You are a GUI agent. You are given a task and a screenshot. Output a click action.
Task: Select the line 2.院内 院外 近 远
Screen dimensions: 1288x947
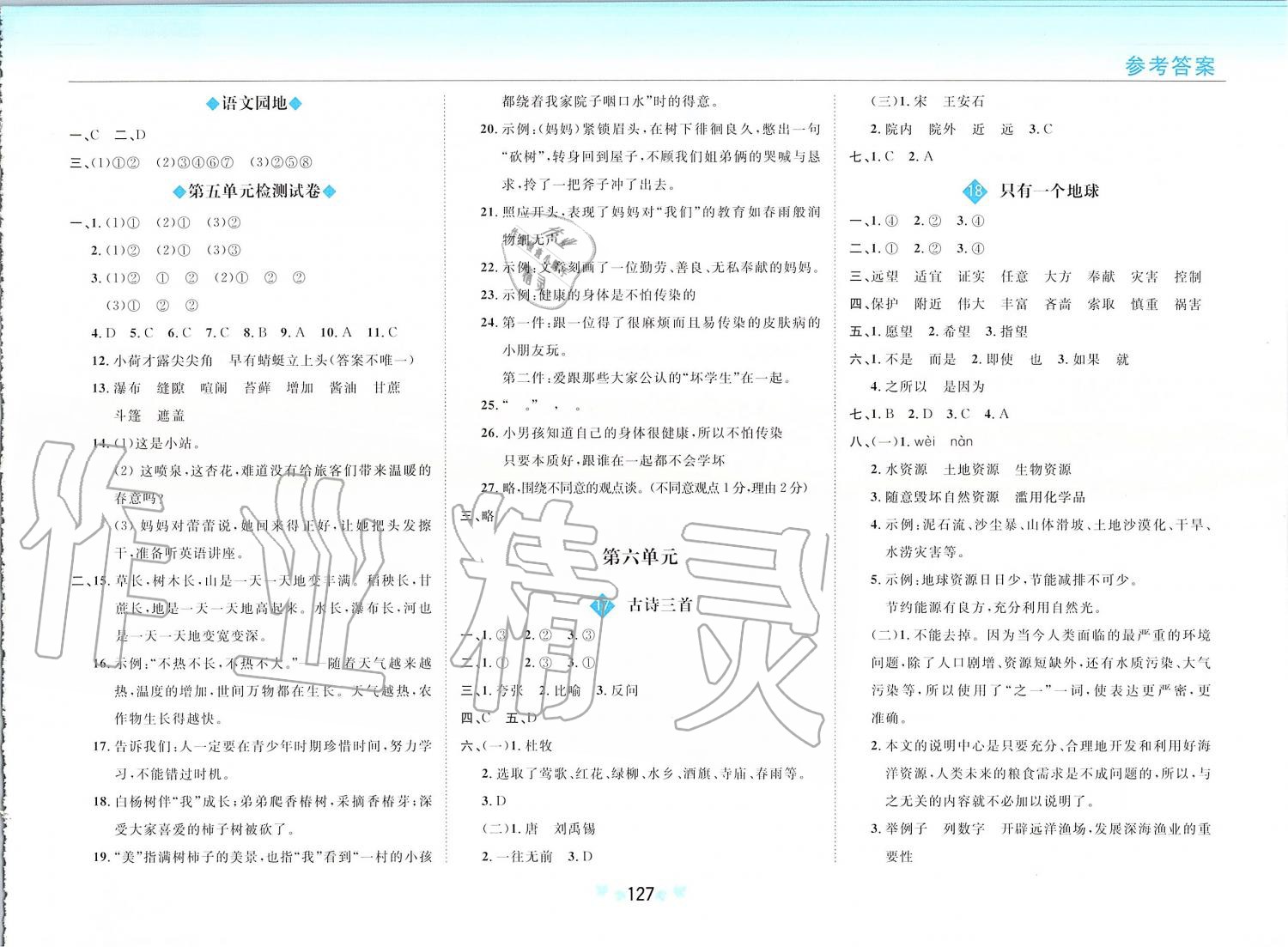(x=961, y=129)
